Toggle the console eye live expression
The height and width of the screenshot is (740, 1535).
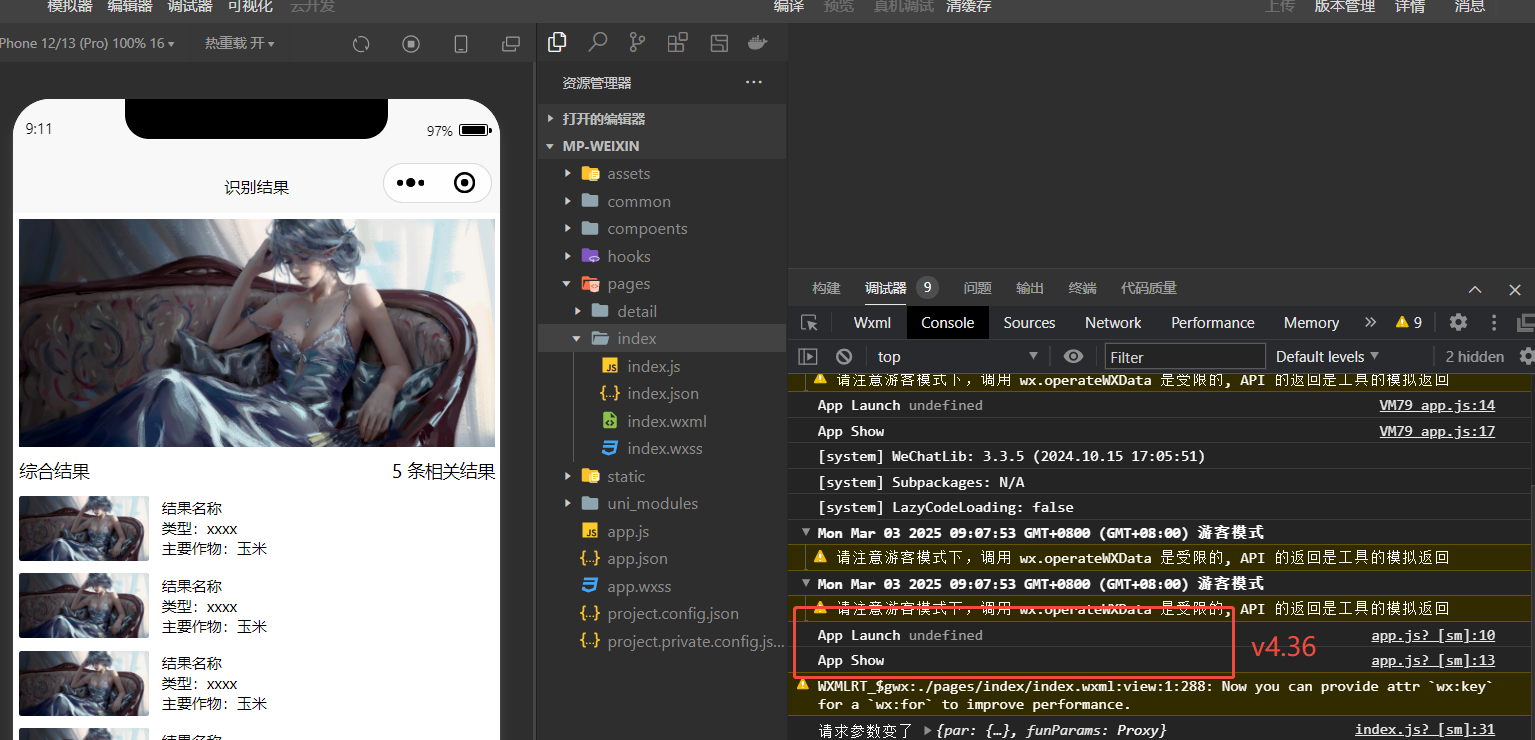[1073, 356]
